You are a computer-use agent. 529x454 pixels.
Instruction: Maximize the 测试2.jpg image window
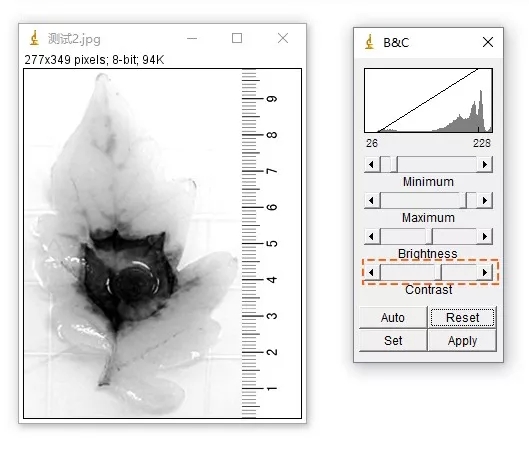237,38
